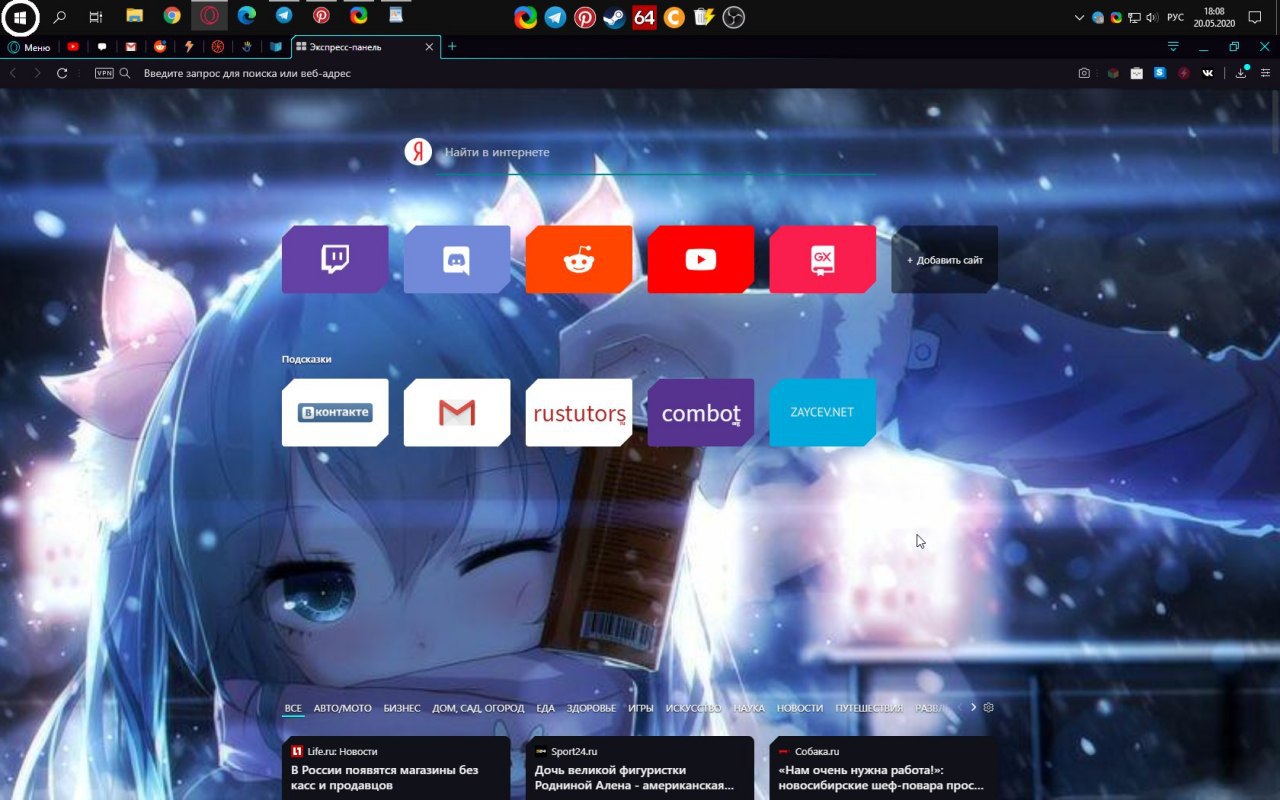Open the notification center icon
This screenshot has height=800, width=1280.
pos(1255,17)
